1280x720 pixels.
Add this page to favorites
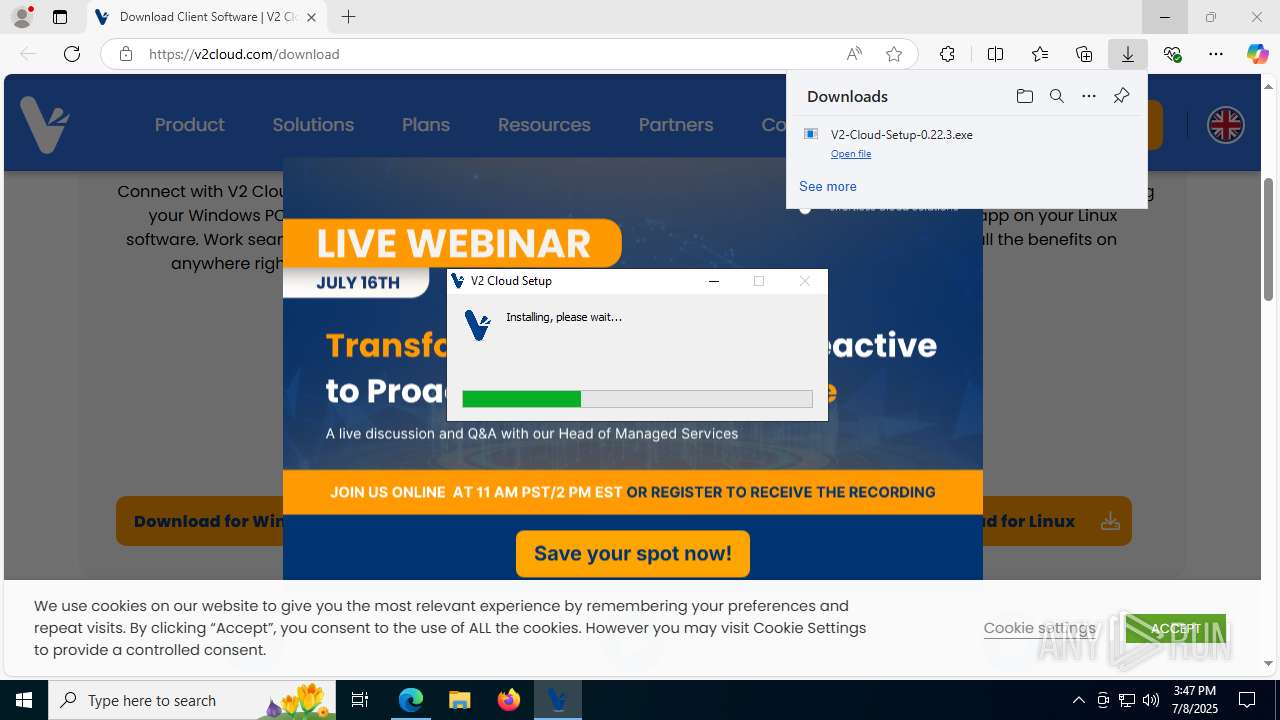(x=894, y=54)
